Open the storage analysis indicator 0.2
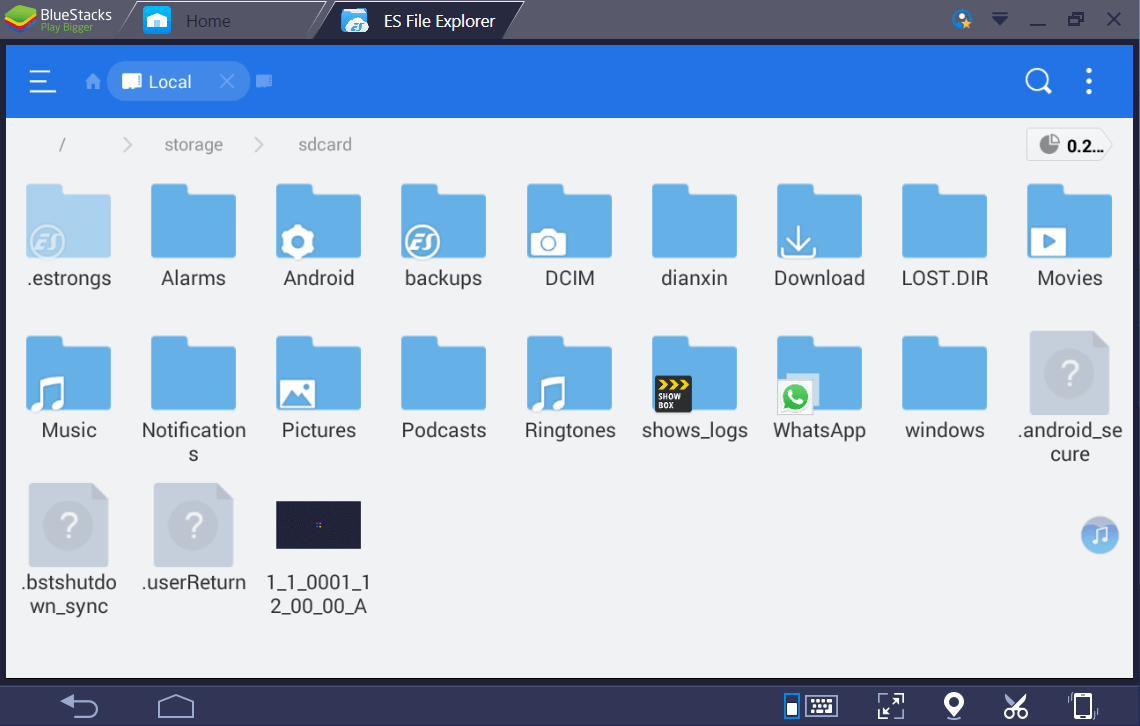 pos(1069,145)
